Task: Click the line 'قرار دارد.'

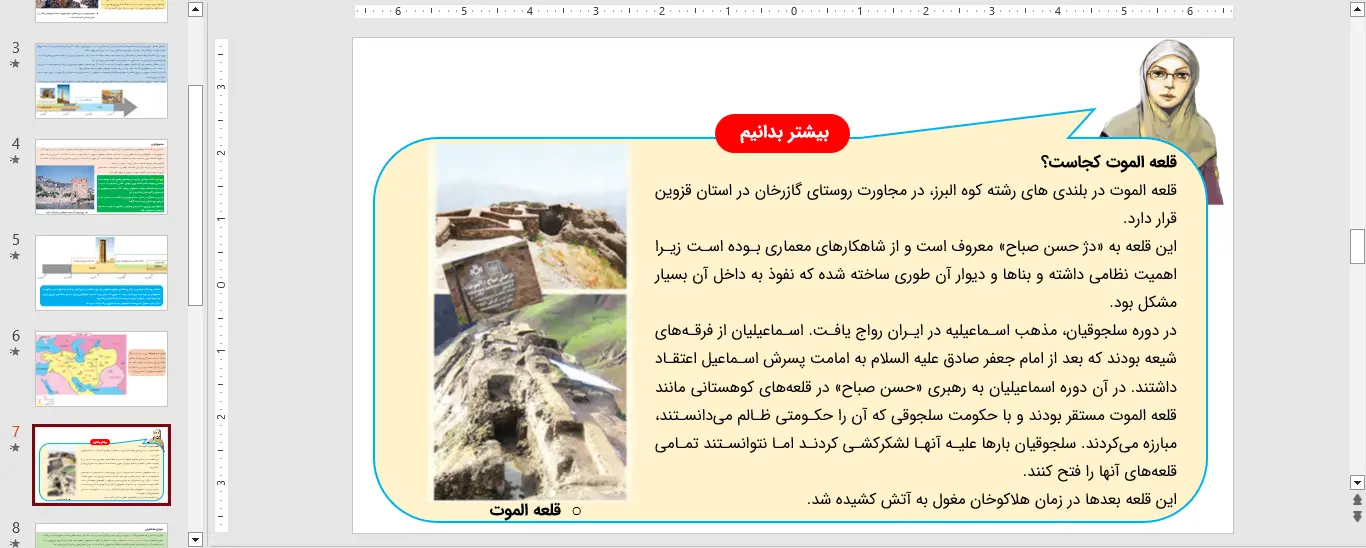Action: (x=1148, y=218)
